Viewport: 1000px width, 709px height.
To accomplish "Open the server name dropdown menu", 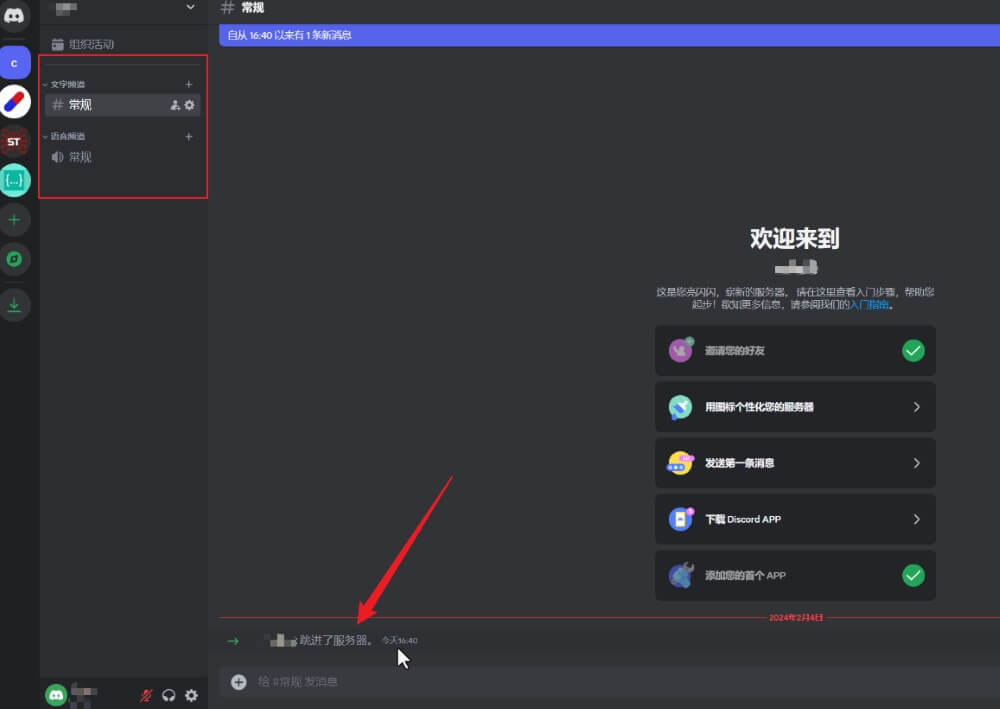I will coord(120,9).
